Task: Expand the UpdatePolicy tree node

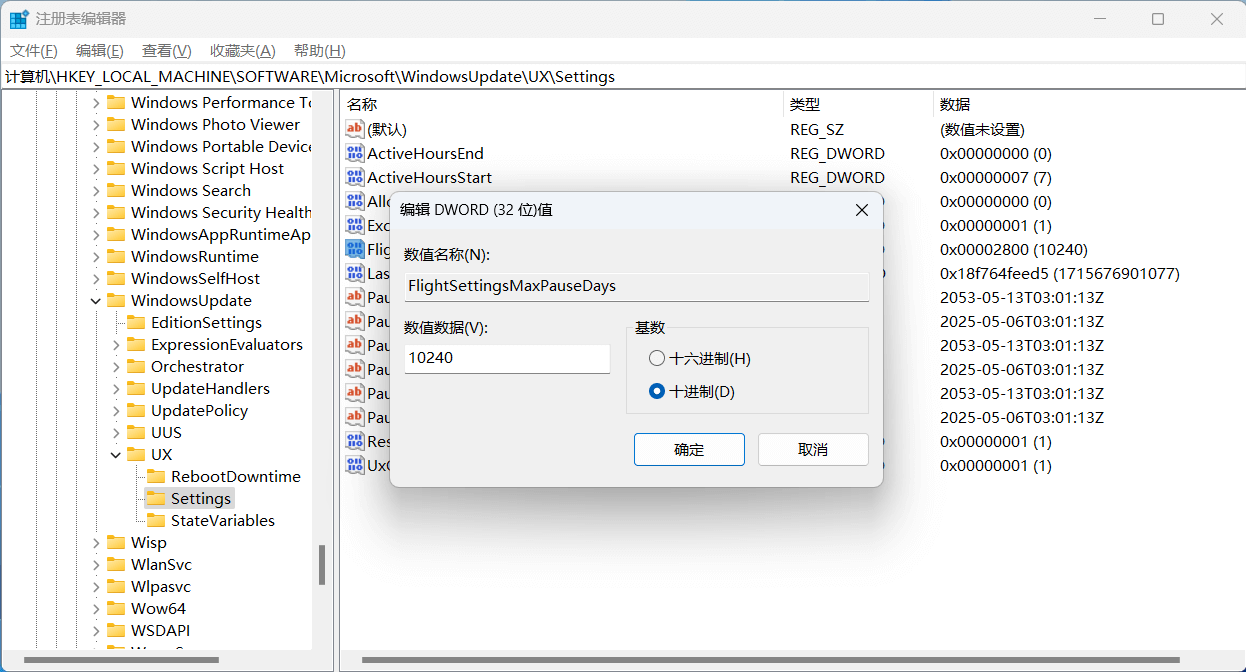Action: coord(116,410)
